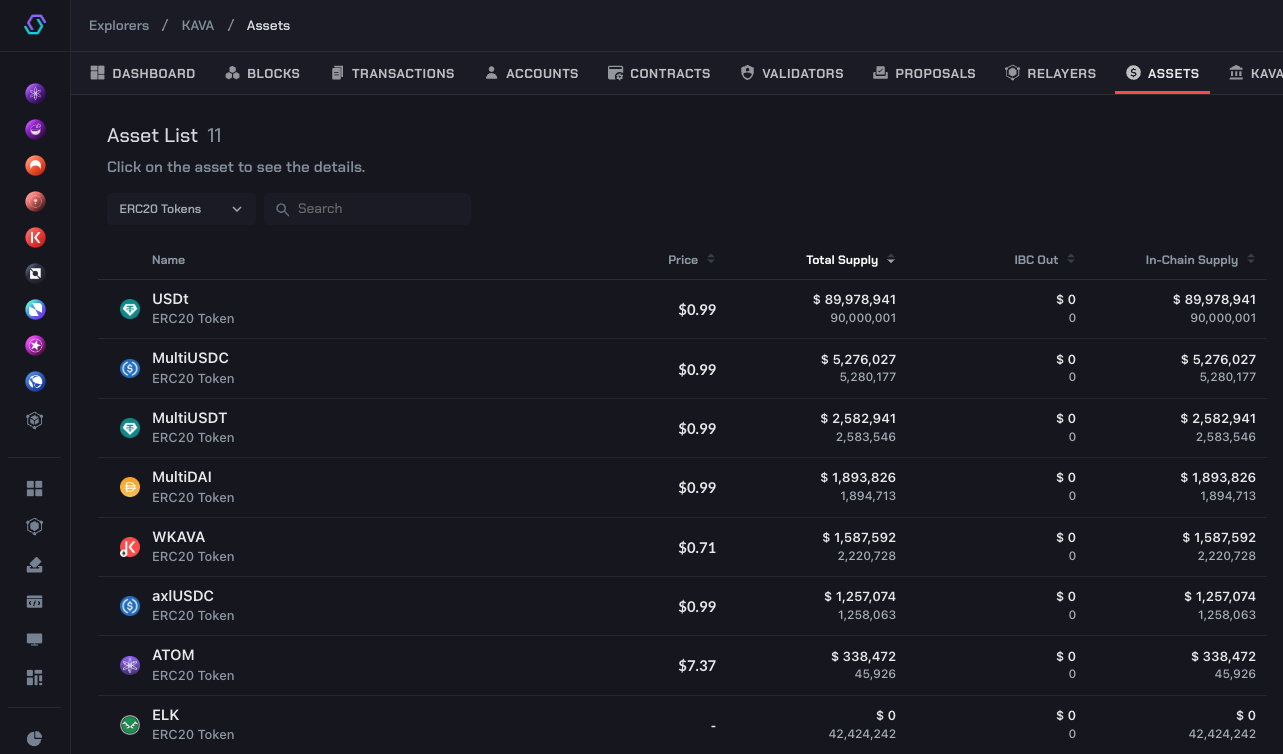Focus the asset Search field

click(368, 209)
